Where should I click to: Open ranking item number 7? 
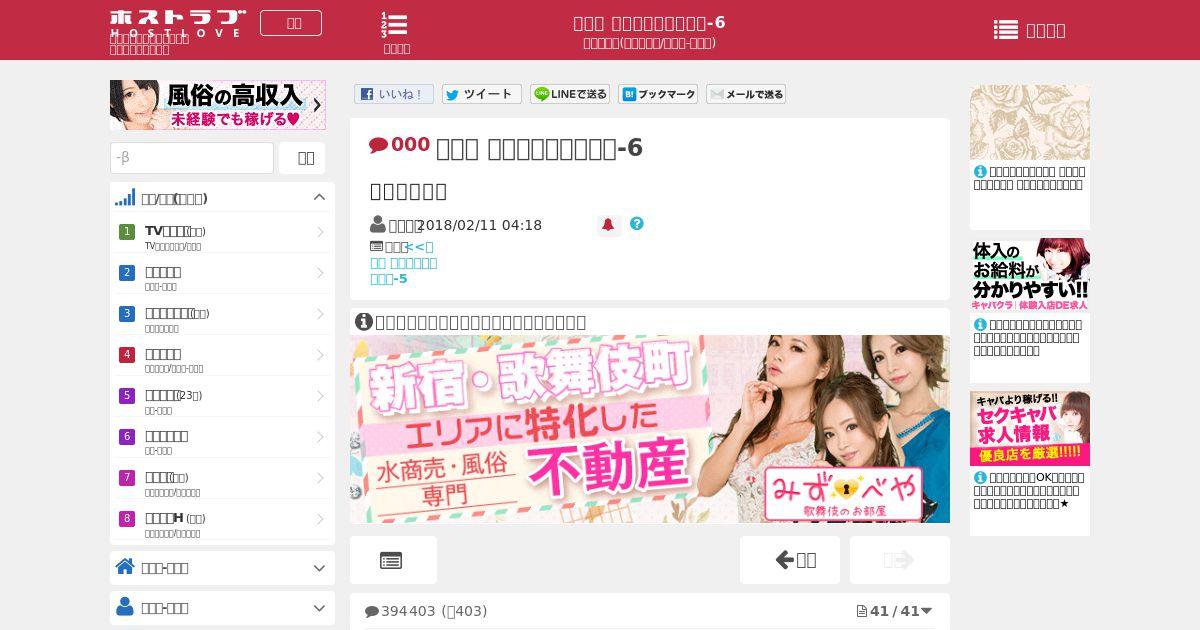click(222, 483)
